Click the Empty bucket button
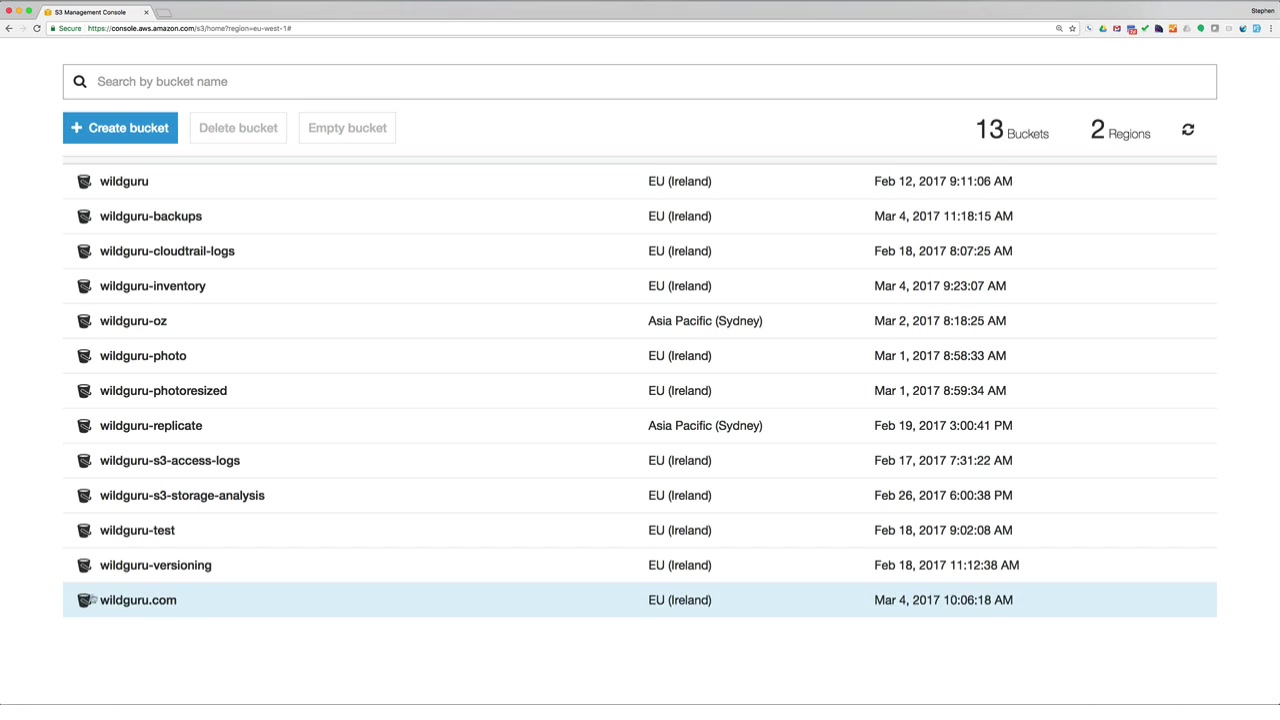 [x=347, y=128]
